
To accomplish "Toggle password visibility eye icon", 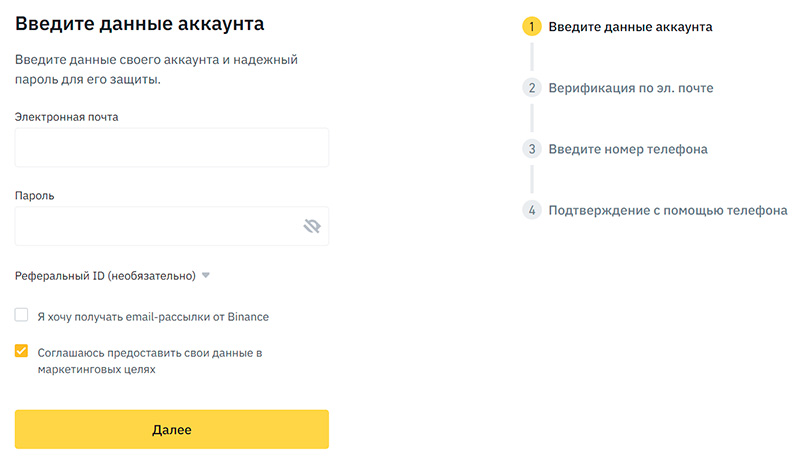I will click(311, 227).
